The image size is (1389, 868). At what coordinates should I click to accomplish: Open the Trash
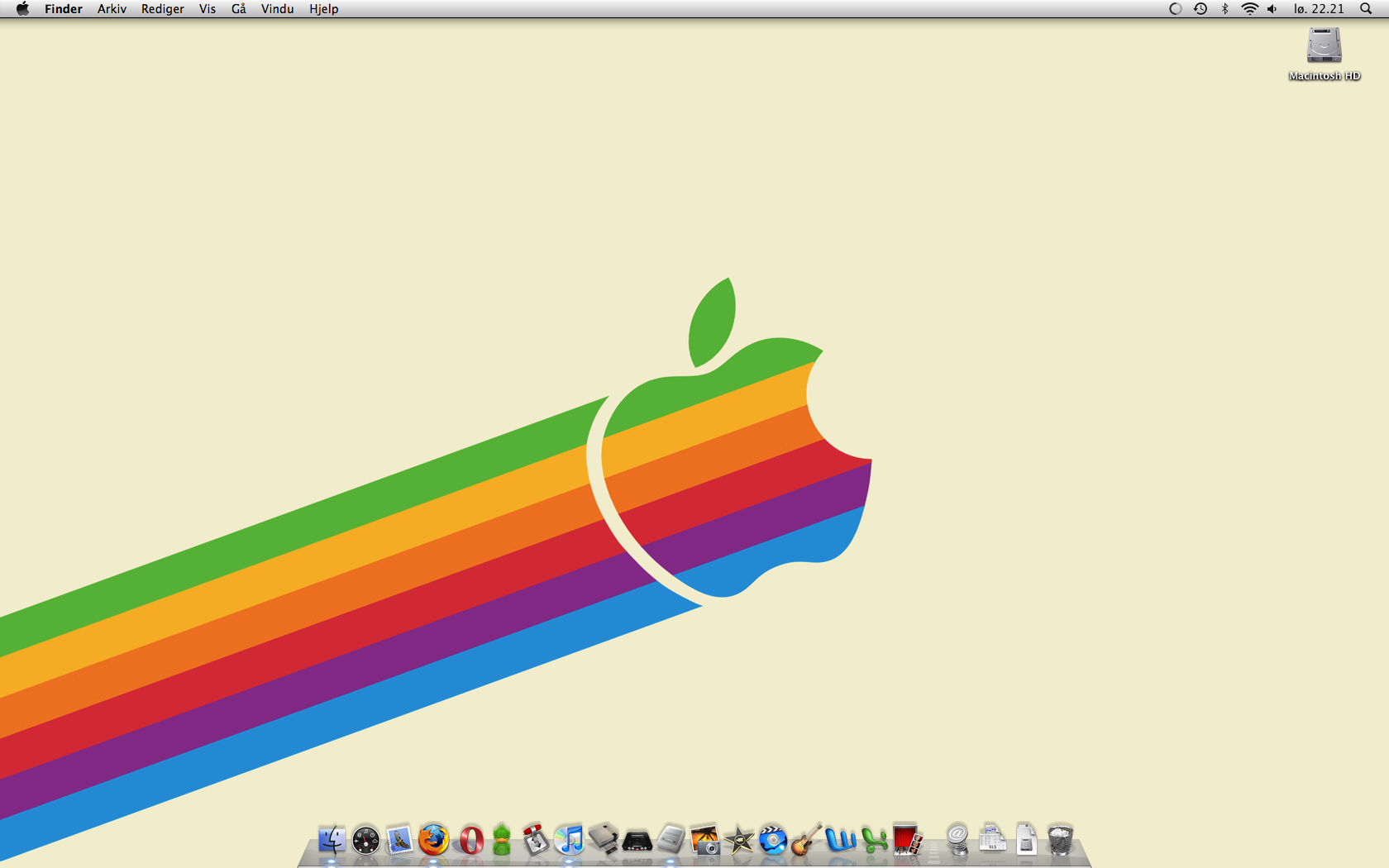click(x=1060, y=840)
